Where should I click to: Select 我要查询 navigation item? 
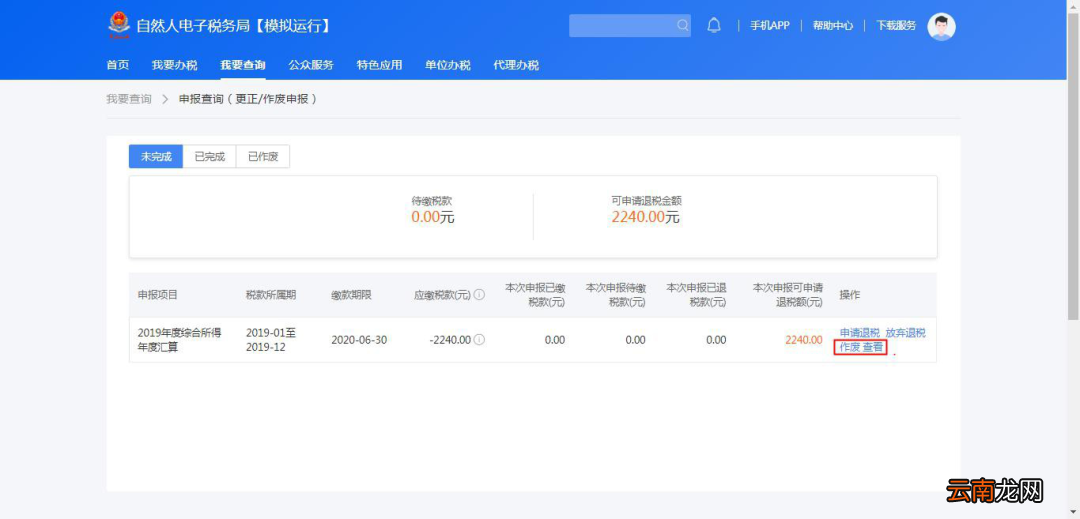(x=242, y=65)
